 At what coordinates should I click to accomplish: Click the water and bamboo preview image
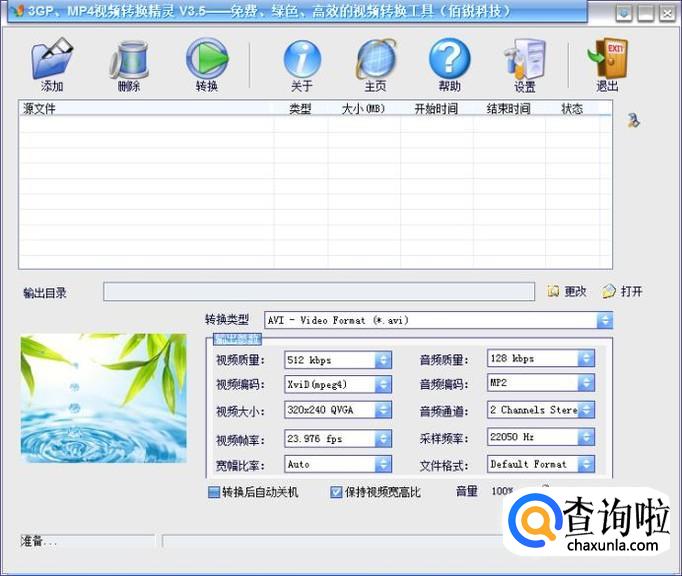point(104,398)
